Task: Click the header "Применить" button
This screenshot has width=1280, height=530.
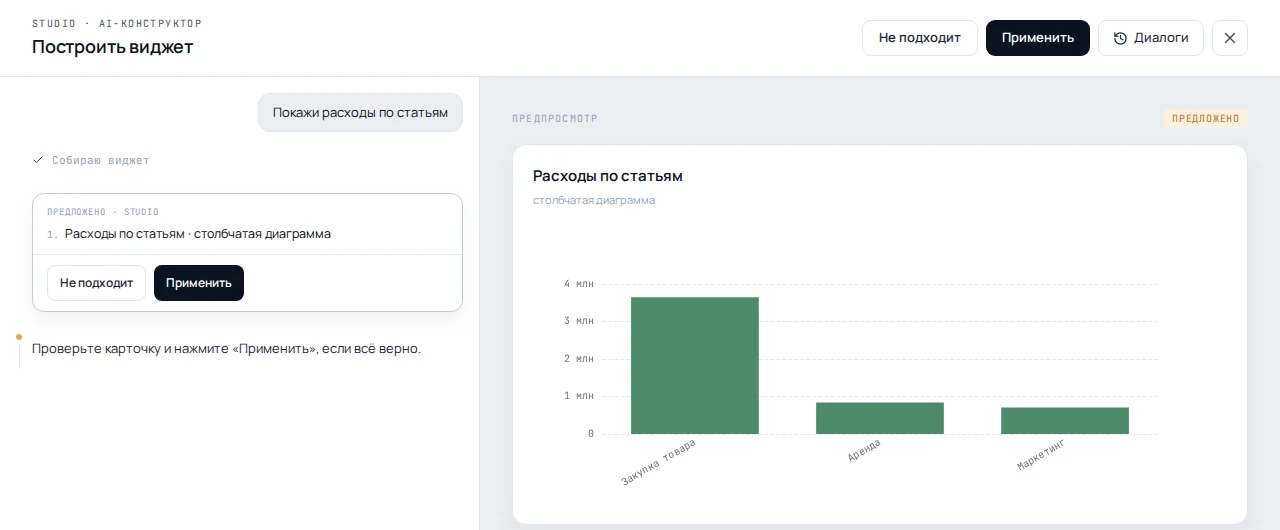Action: (1038, 38)
